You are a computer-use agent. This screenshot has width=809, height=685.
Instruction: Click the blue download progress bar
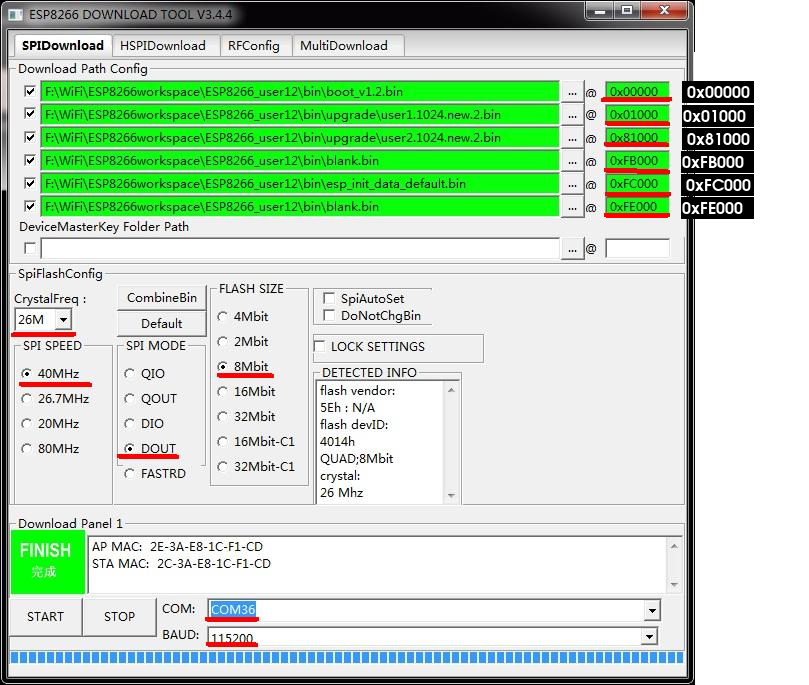(347, 657)
